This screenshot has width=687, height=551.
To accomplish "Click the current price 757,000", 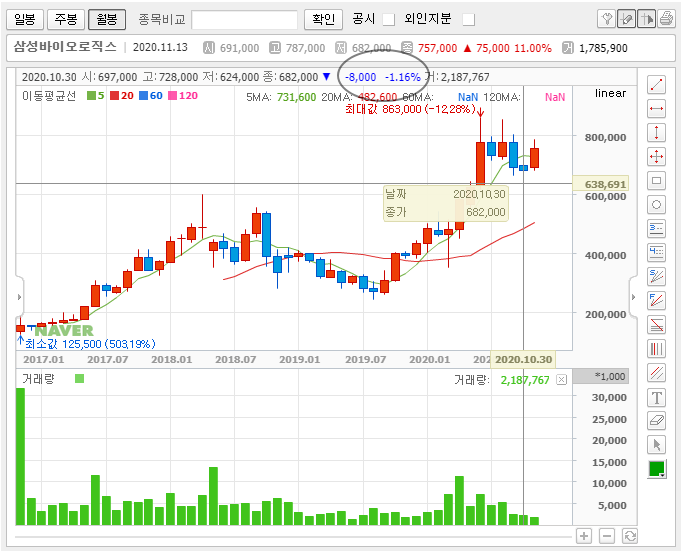I will coord(437,48).
